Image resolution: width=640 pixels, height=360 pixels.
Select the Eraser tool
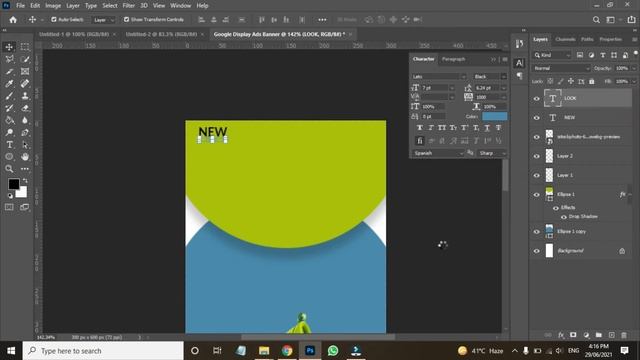point(25,108)
